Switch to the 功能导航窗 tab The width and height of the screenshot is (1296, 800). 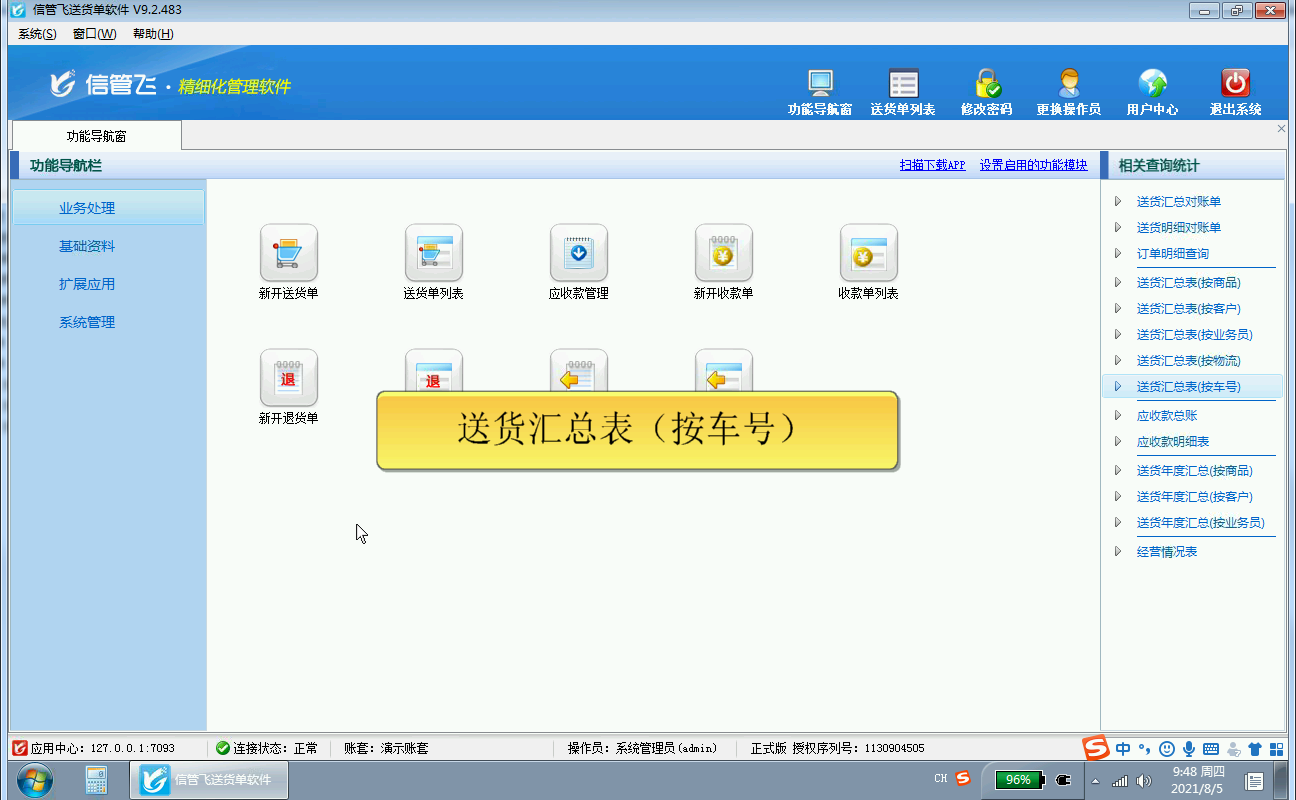point(96,136)
